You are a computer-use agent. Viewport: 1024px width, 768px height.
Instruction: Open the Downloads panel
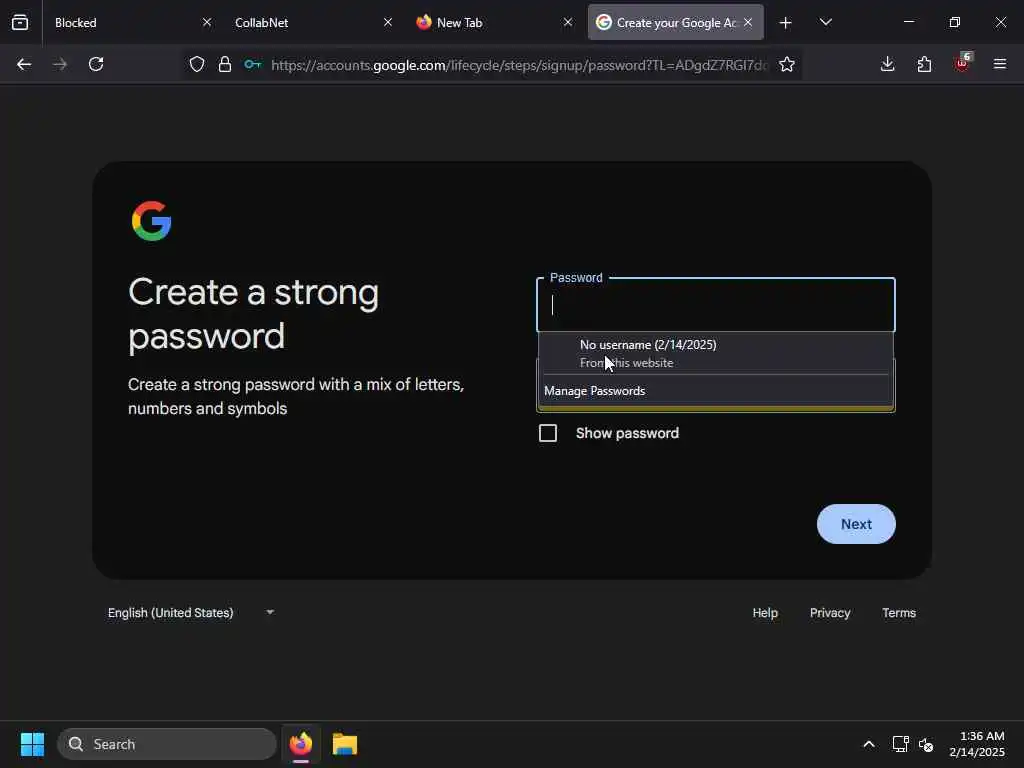point(888,64)
